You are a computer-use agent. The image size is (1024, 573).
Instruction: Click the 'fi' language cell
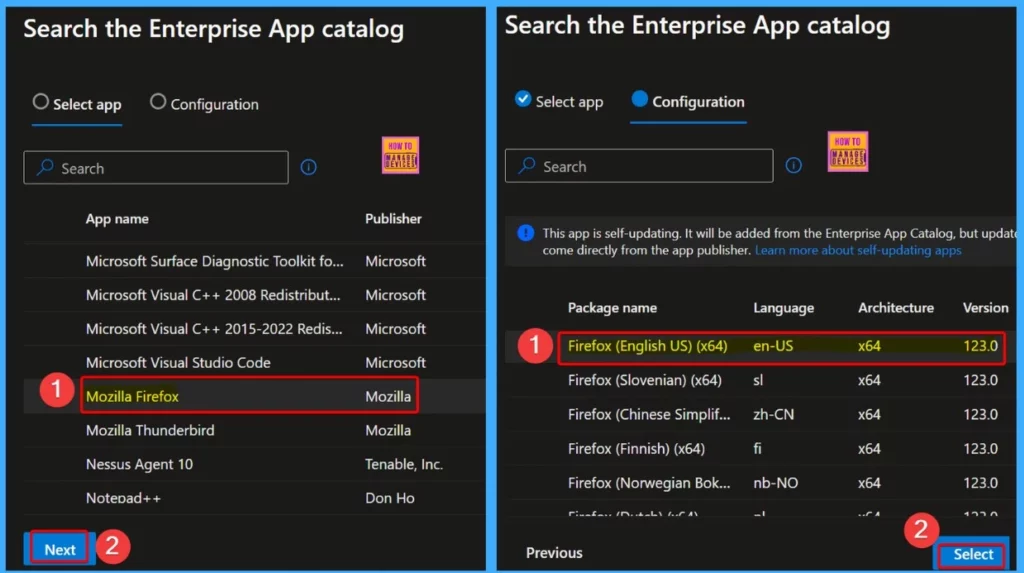pos(757,449)
